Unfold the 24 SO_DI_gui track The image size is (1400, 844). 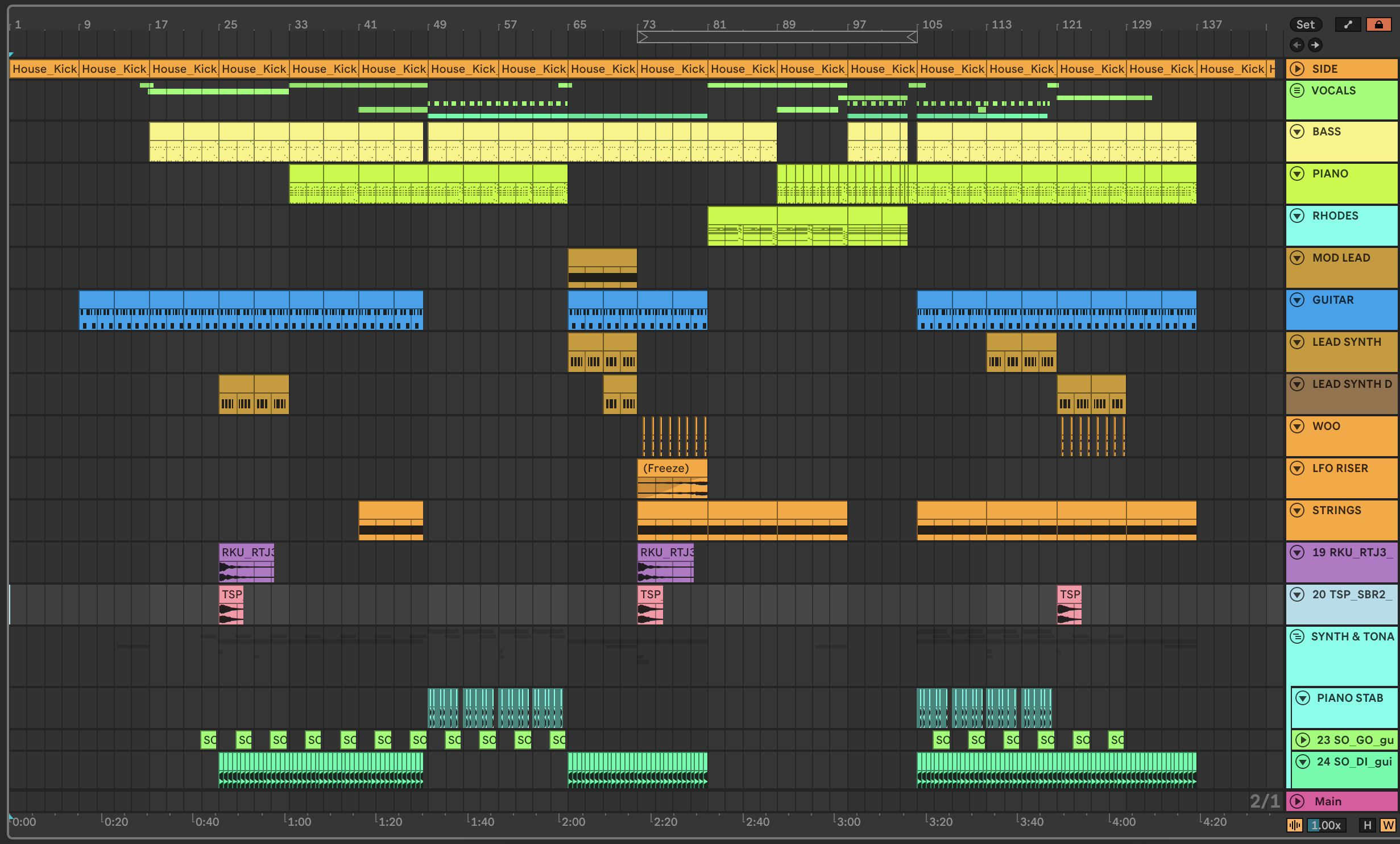click(x=1303, y=762)
